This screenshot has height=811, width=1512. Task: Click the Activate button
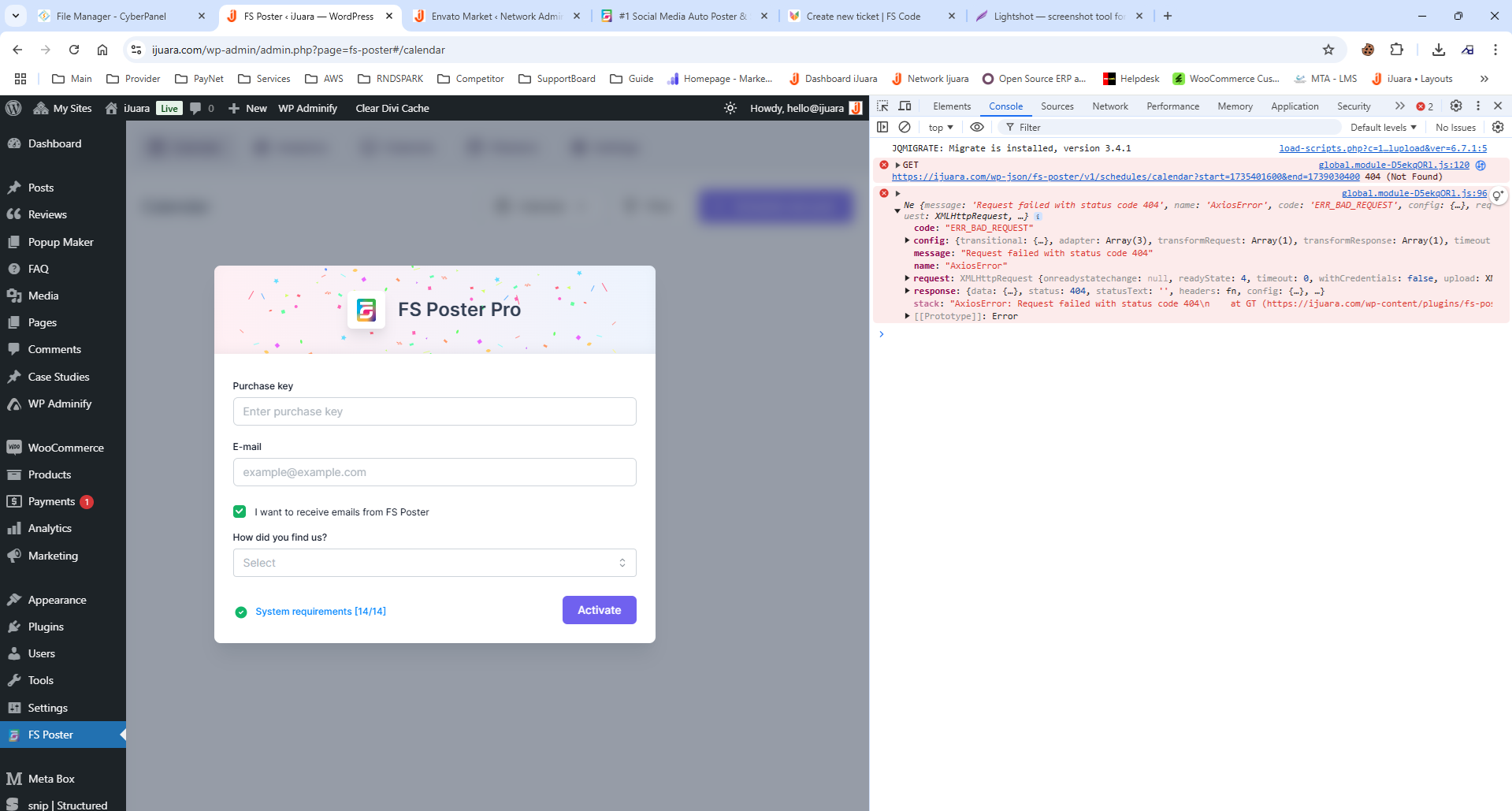point(599,610)
